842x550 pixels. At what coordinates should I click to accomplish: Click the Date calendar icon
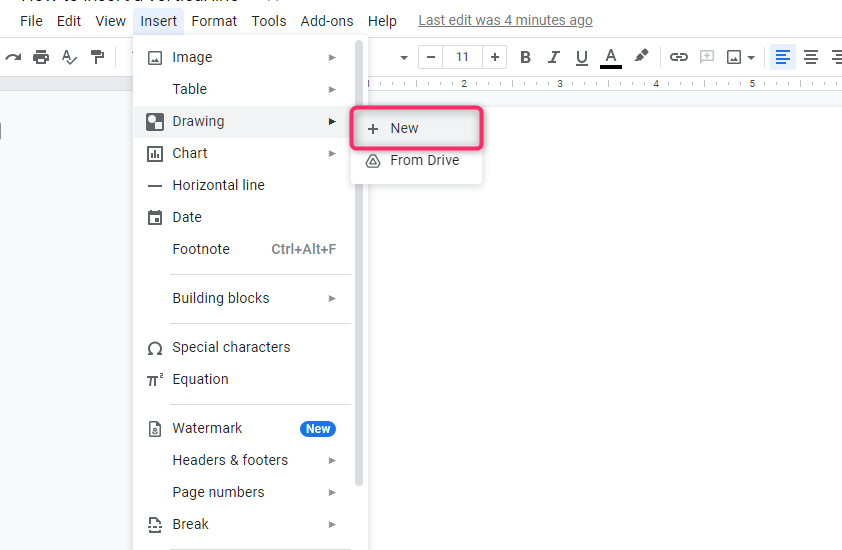click(x=155, y=218)
